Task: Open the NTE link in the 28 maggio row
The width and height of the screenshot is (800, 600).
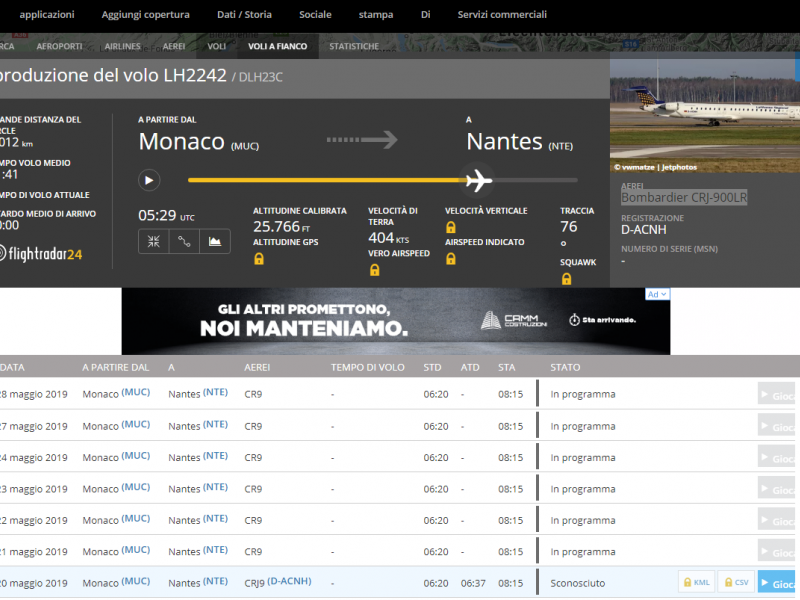Action: click(x=215, y=392)
